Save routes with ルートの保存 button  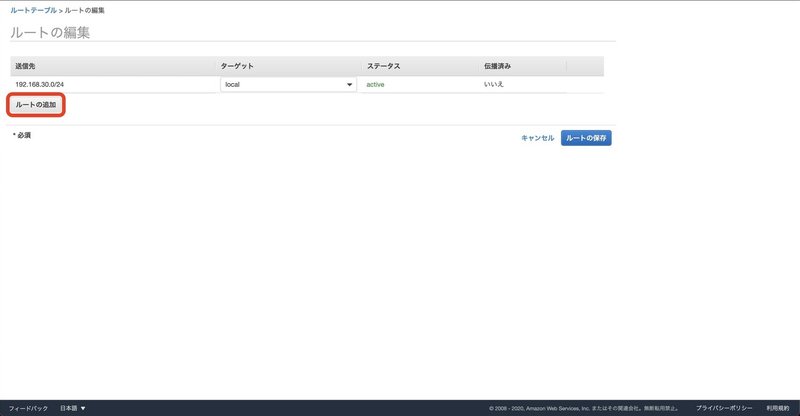point(586,138)
